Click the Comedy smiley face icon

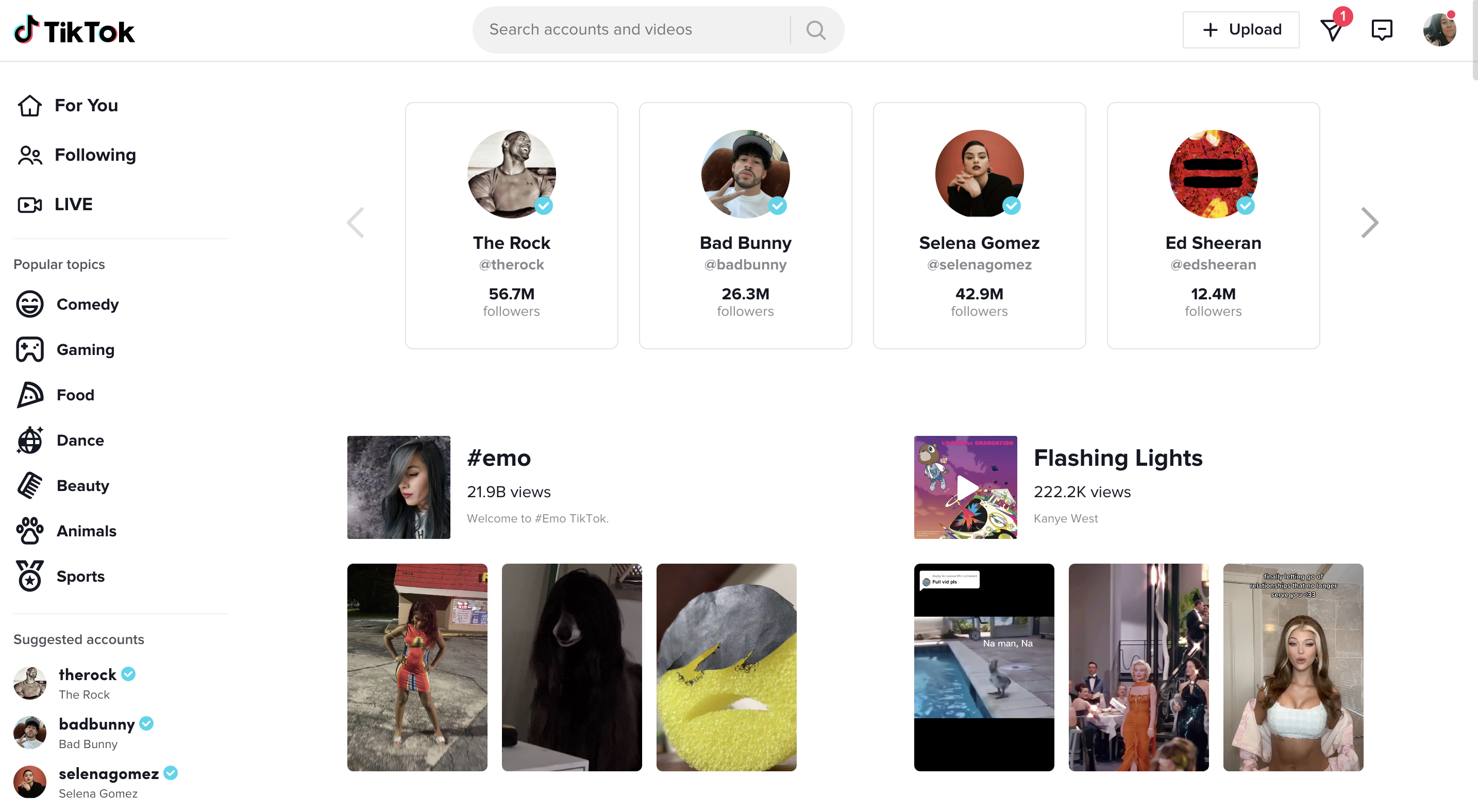30,303
